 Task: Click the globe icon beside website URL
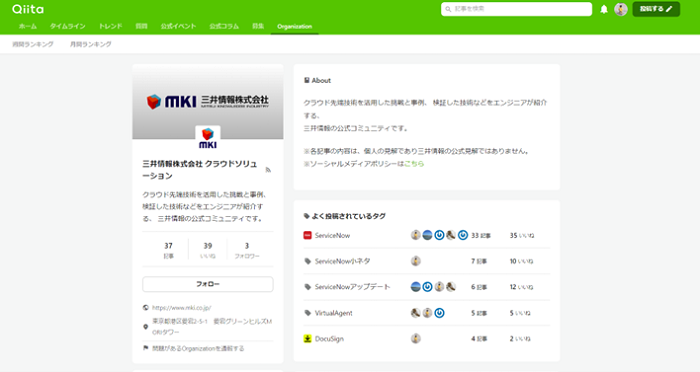click(x=146, y=308)
